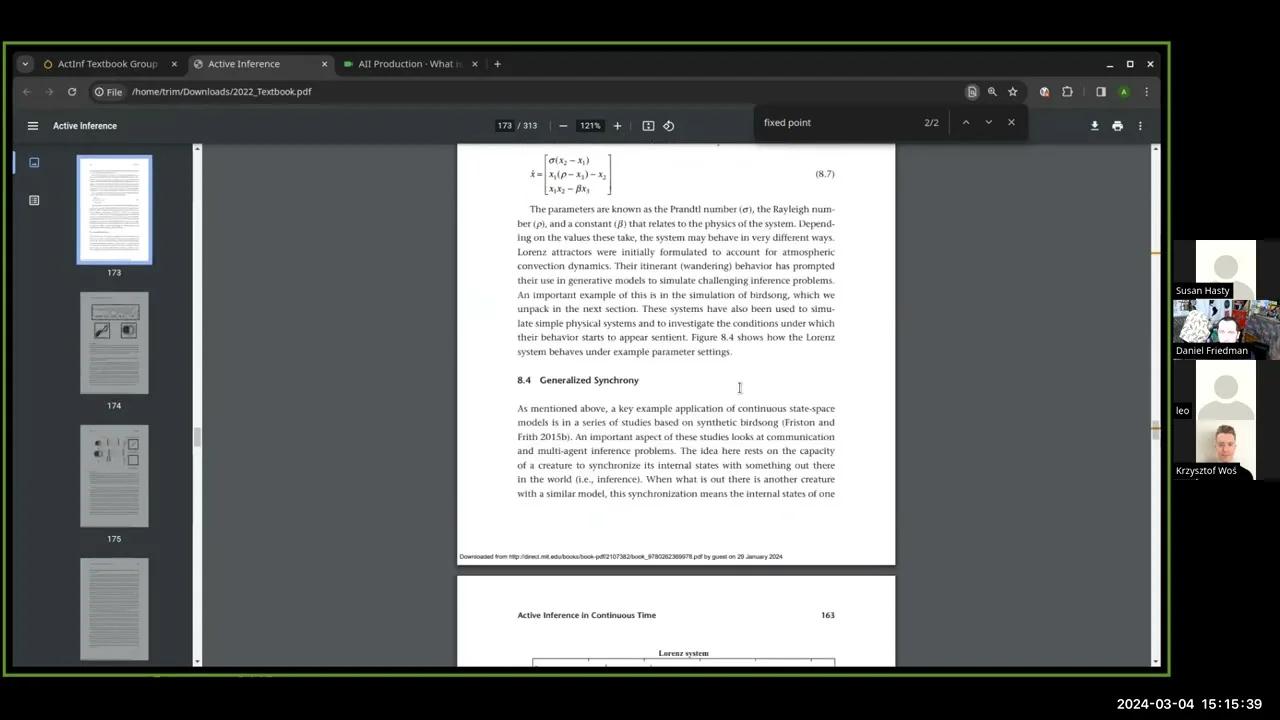Open the Active Inference sidebar menu
Screen dimensions: 1280x720
coord(33,125)
